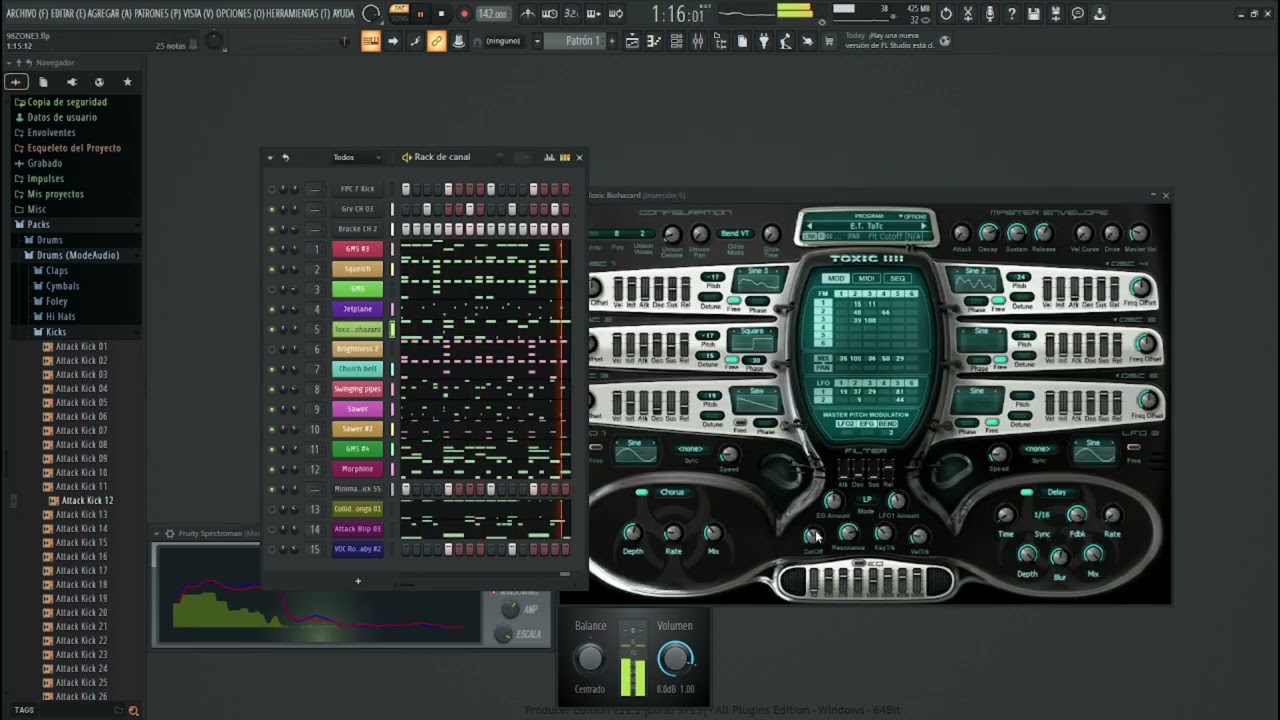
Task: Select Attack Kick 12 sample in browser
Action: point(87,501)
